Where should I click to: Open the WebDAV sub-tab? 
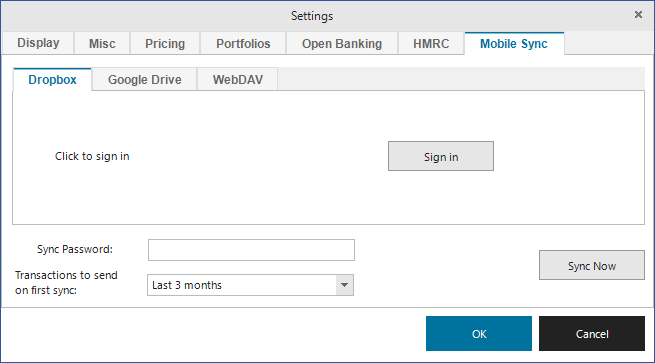238,79
